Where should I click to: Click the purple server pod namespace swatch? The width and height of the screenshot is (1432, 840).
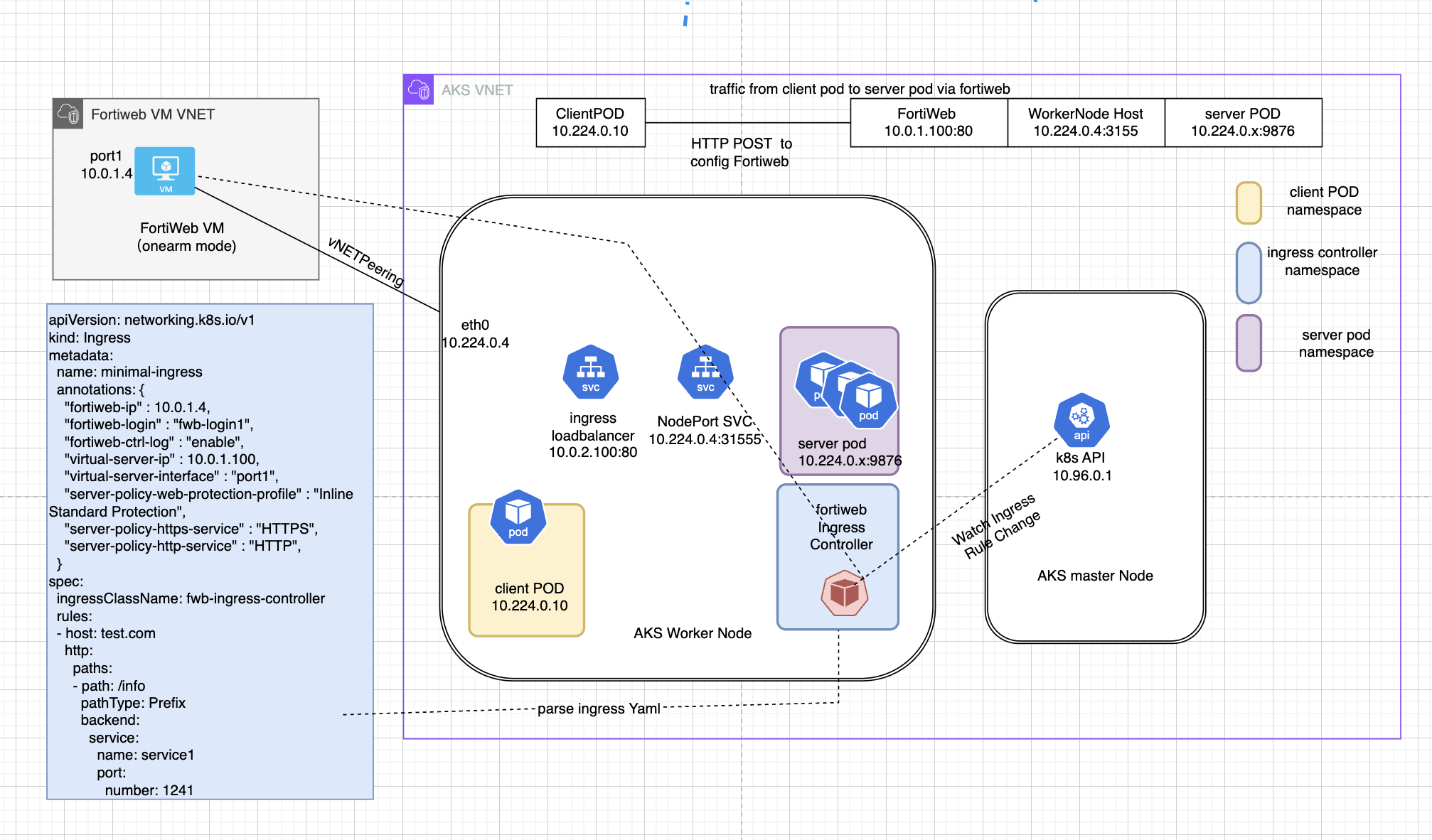point(1249,343)
